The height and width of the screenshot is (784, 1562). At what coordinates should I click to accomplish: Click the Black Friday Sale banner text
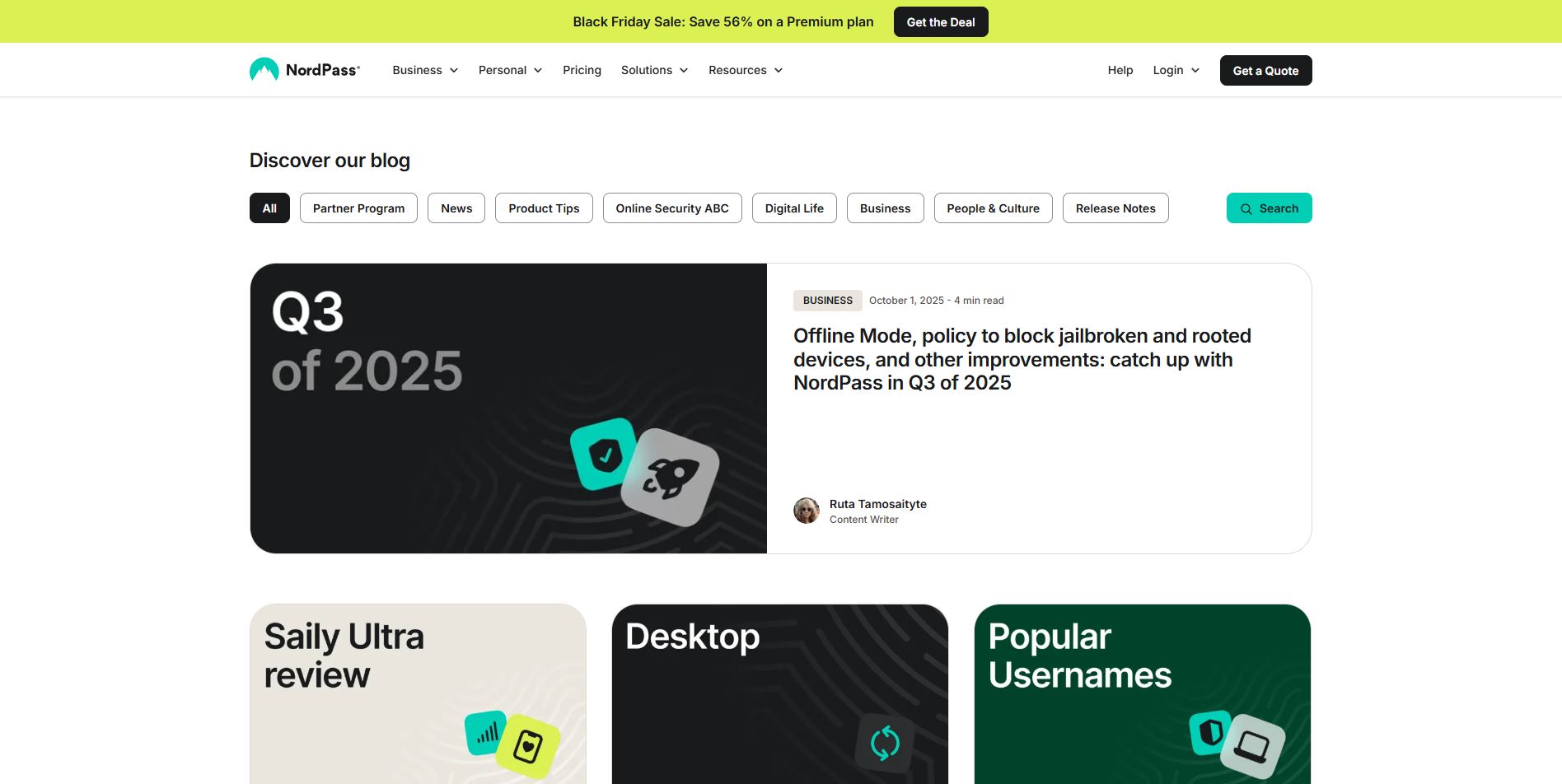(723, 22)
